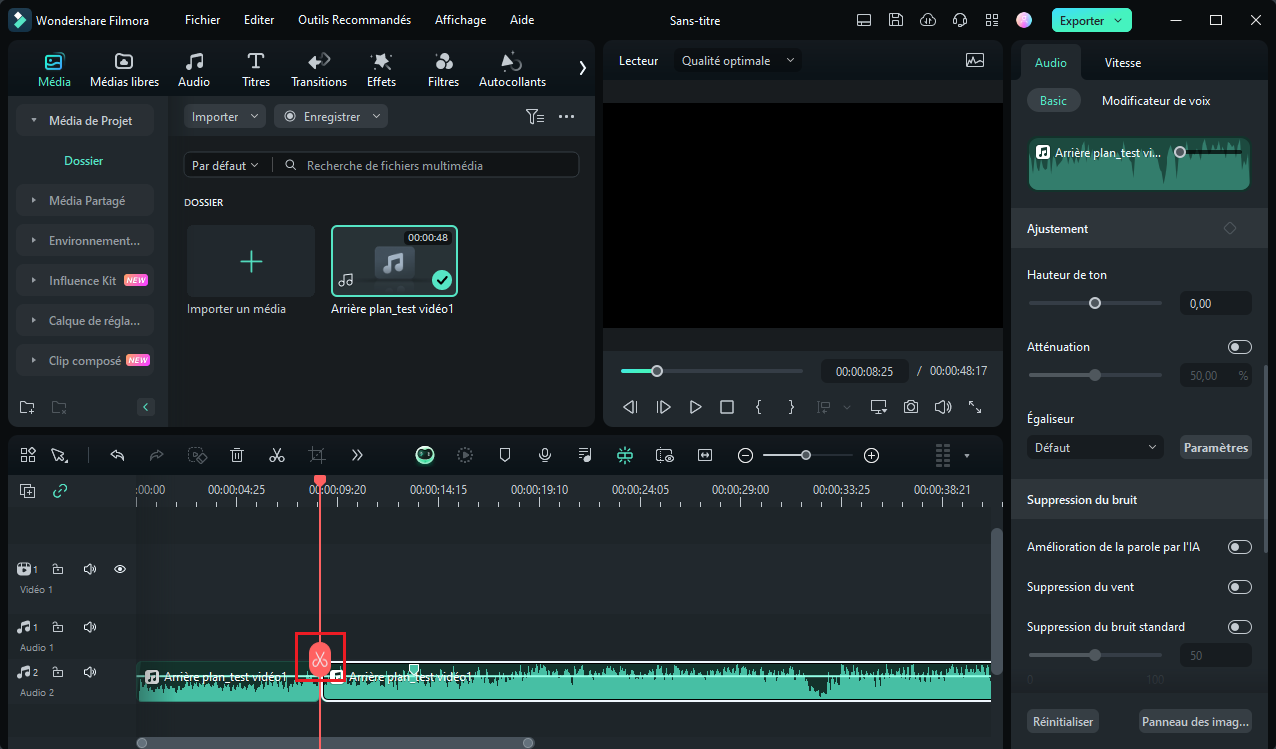This screenshot has height=749, width=1276.
Task: Expand Média Partagé tree item
Action: tap(85, 201)
